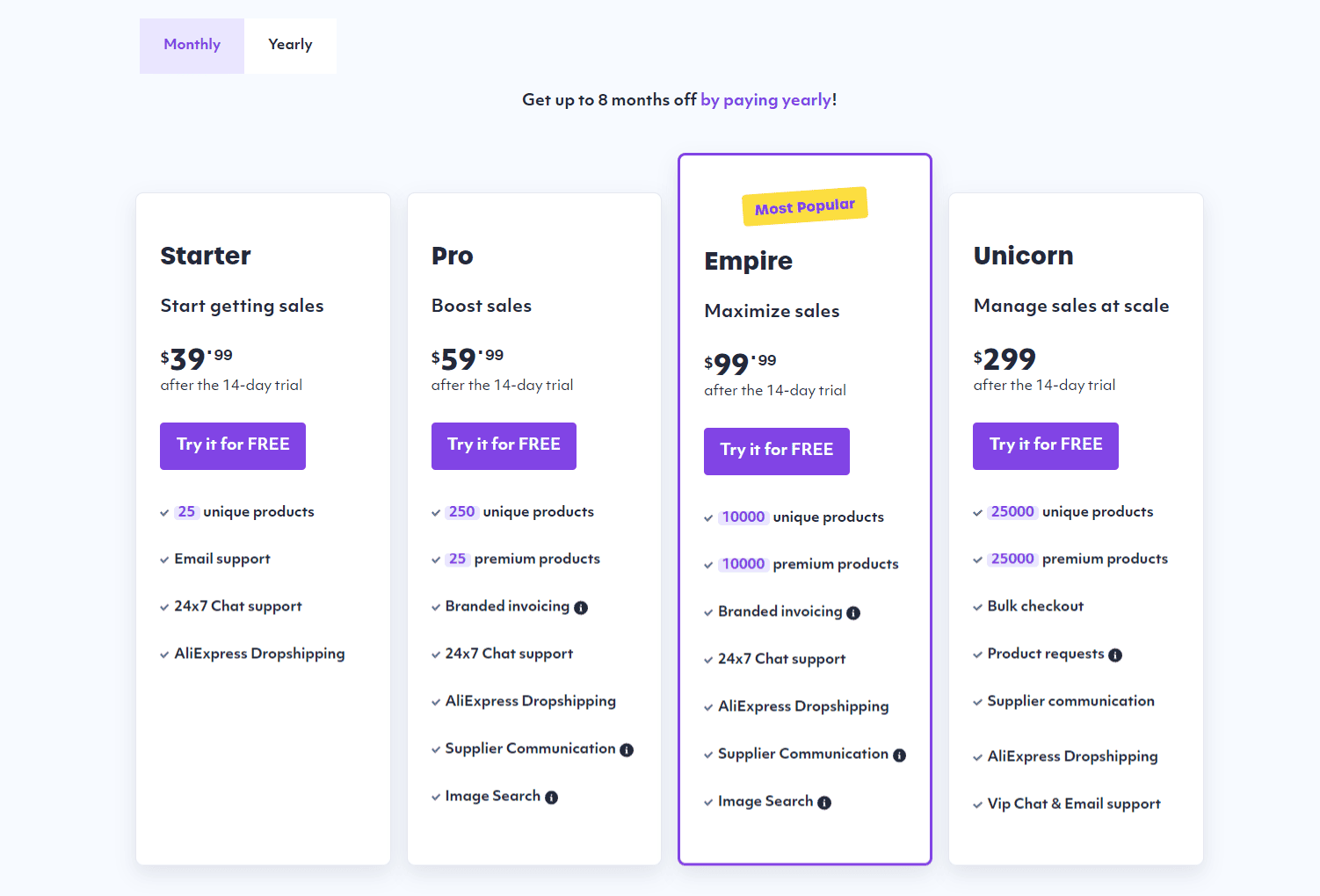Click Try it for FREE under Empire
1320x896 pixels.
776,451
